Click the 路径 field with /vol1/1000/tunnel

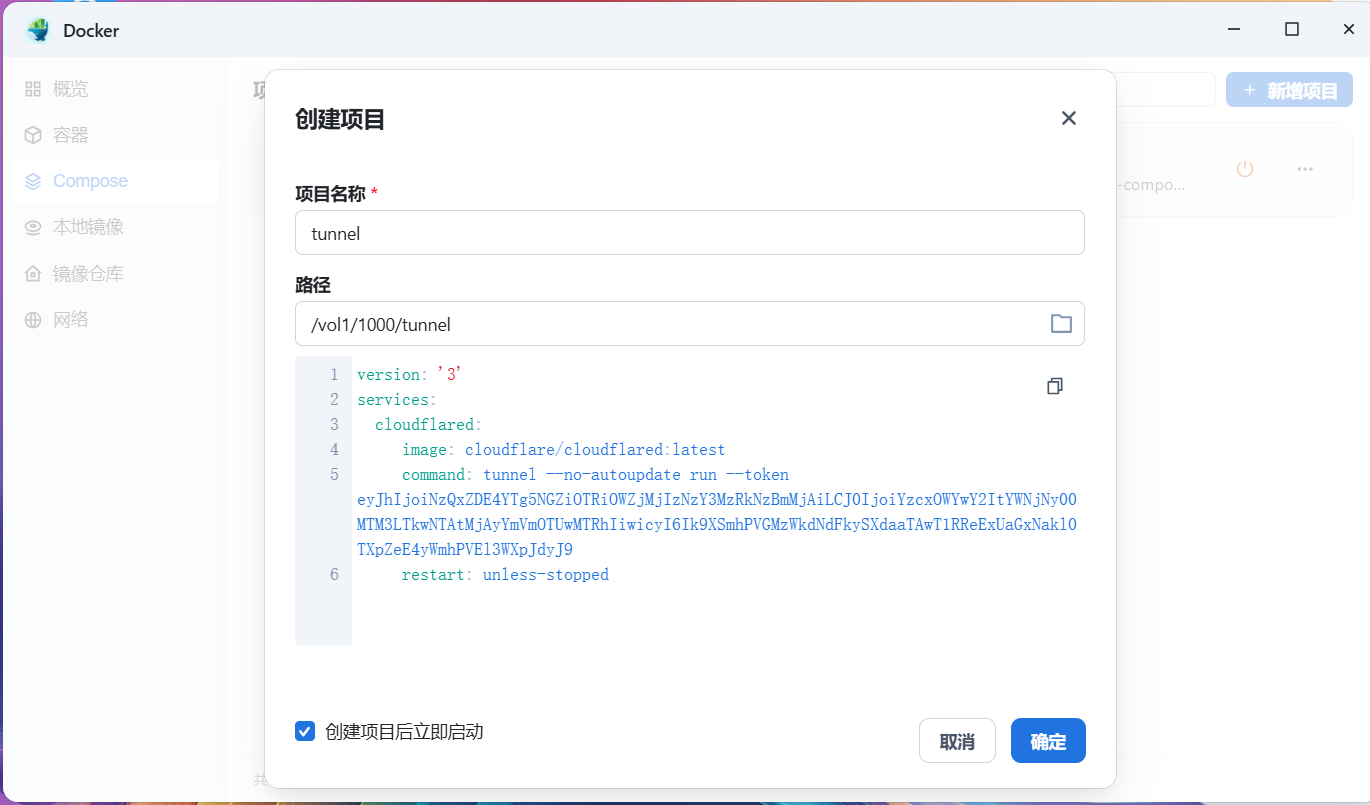click(x=690, y=324)
